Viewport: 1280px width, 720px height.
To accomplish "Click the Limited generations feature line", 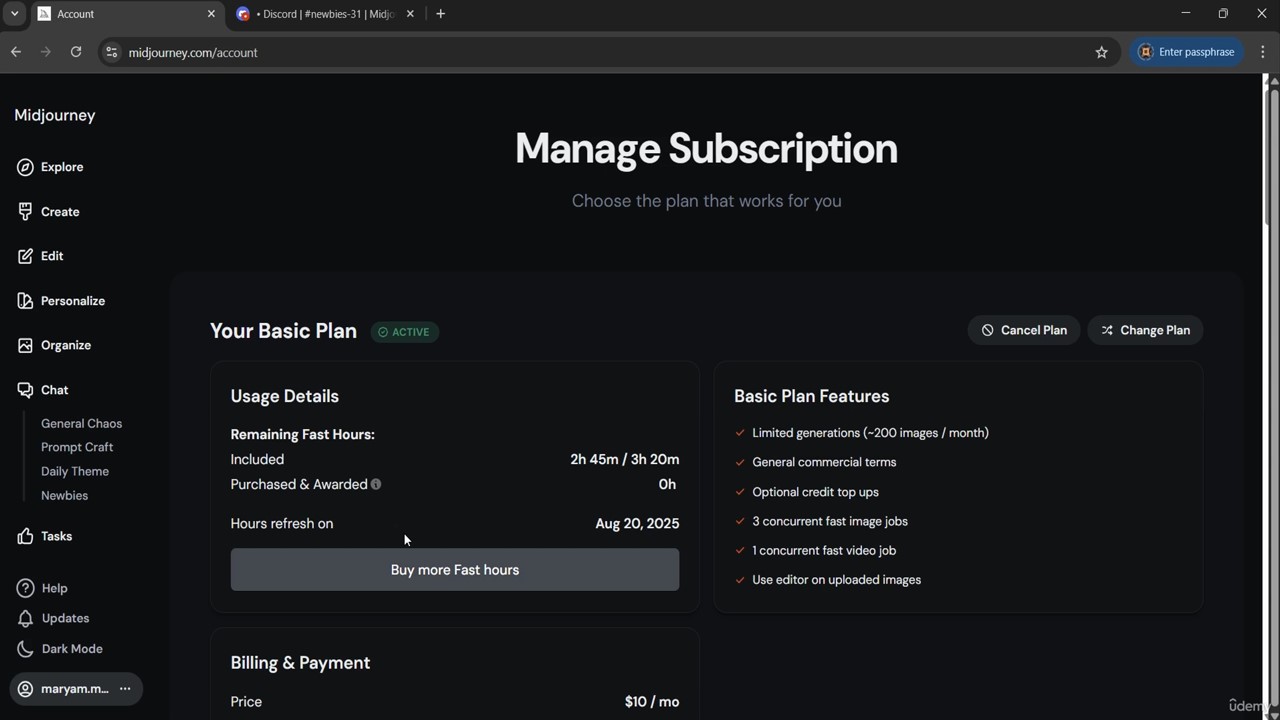I will (x=870, y=433).
